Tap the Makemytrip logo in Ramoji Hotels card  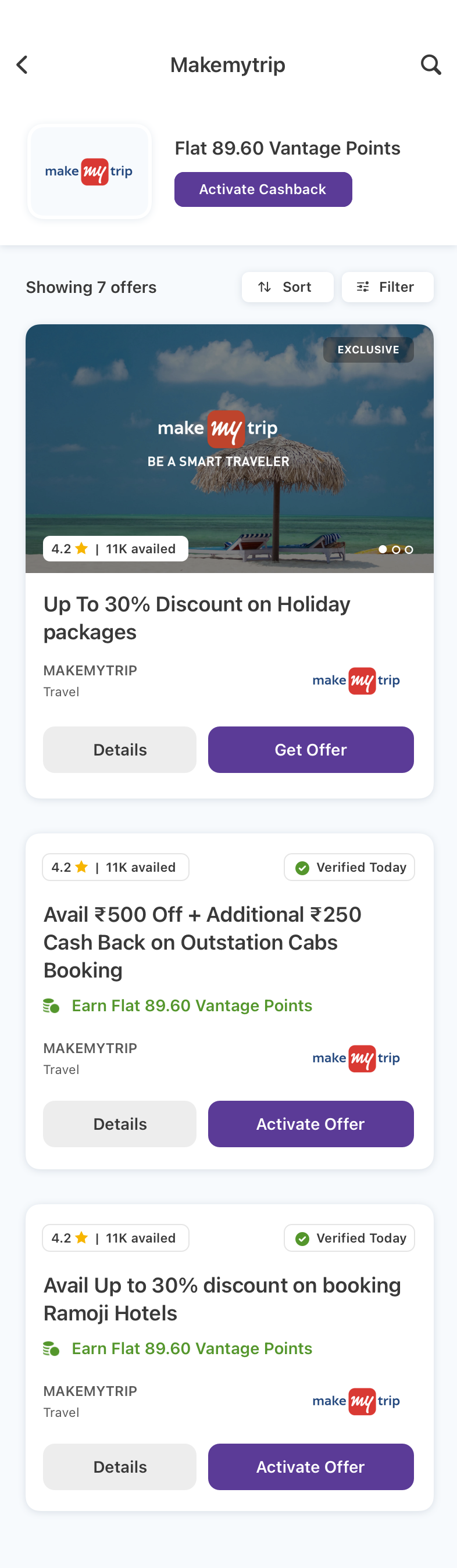pos(356,1401)
